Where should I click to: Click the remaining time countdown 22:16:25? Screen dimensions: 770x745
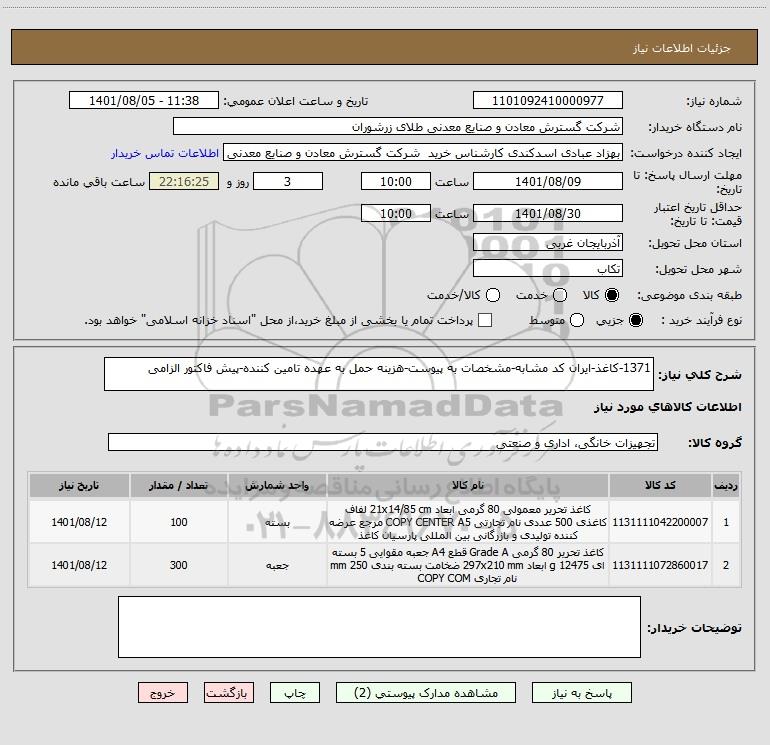(184, 181)
